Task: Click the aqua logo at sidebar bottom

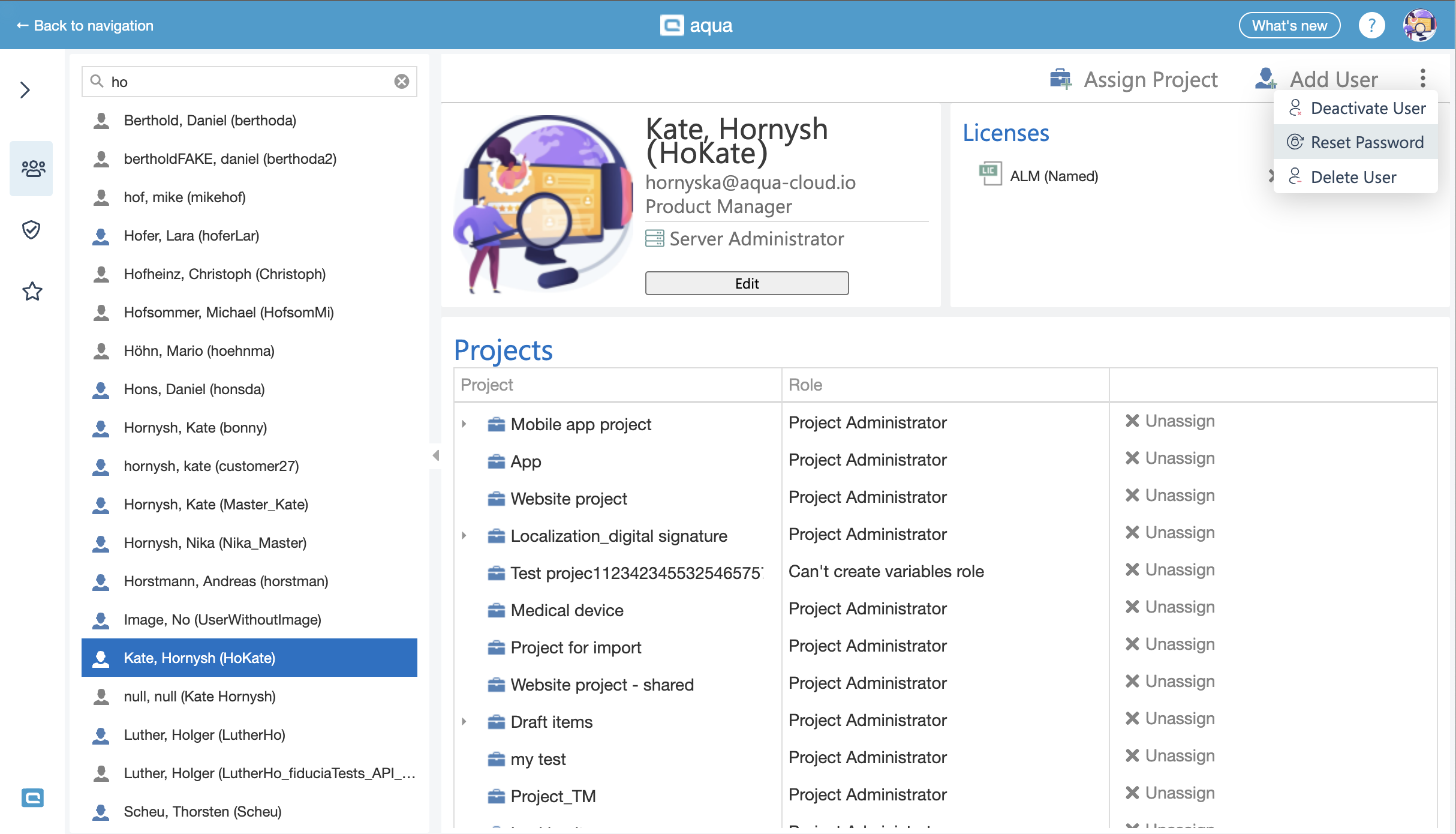Action: (32, 797)
